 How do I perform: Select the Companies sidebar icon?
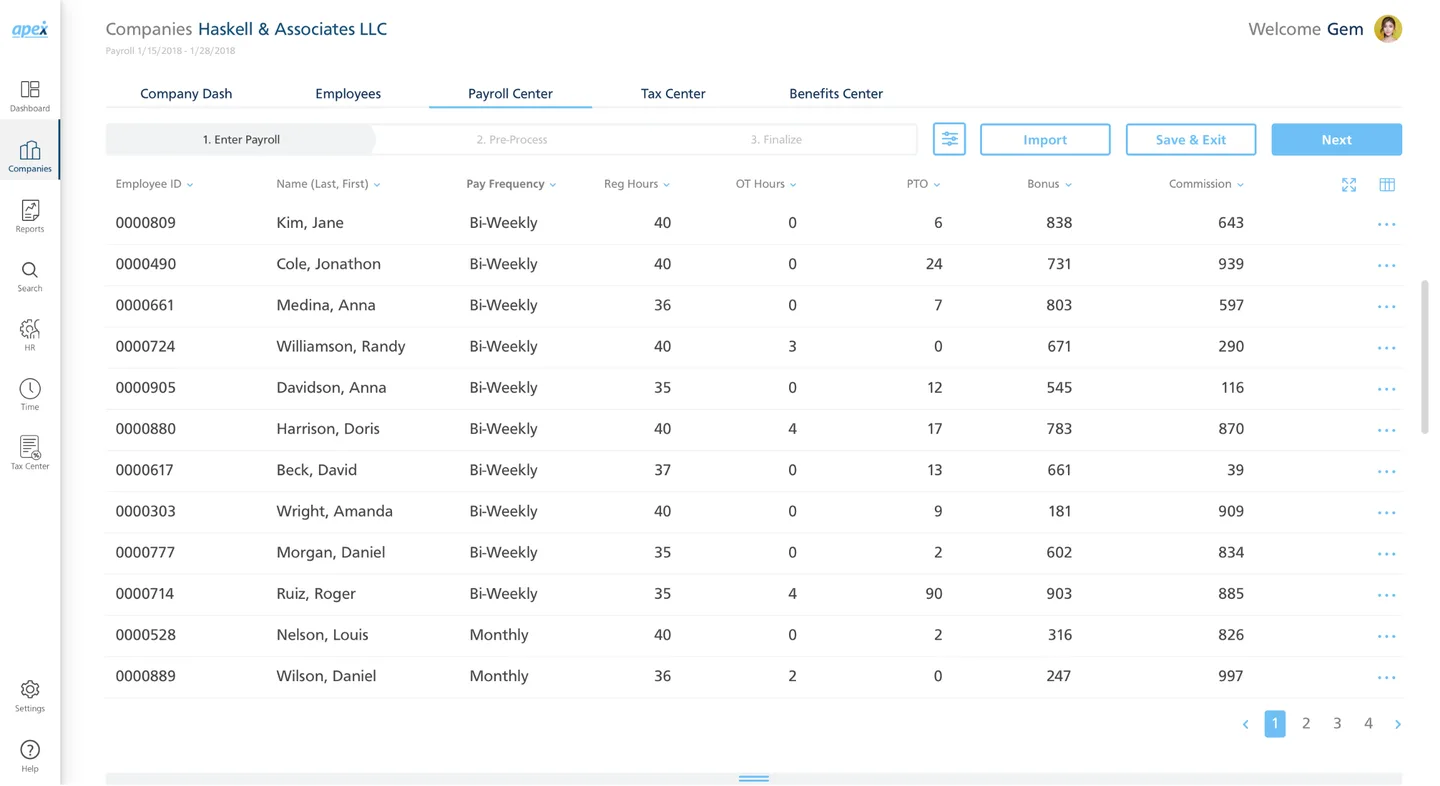coord(29,152)
